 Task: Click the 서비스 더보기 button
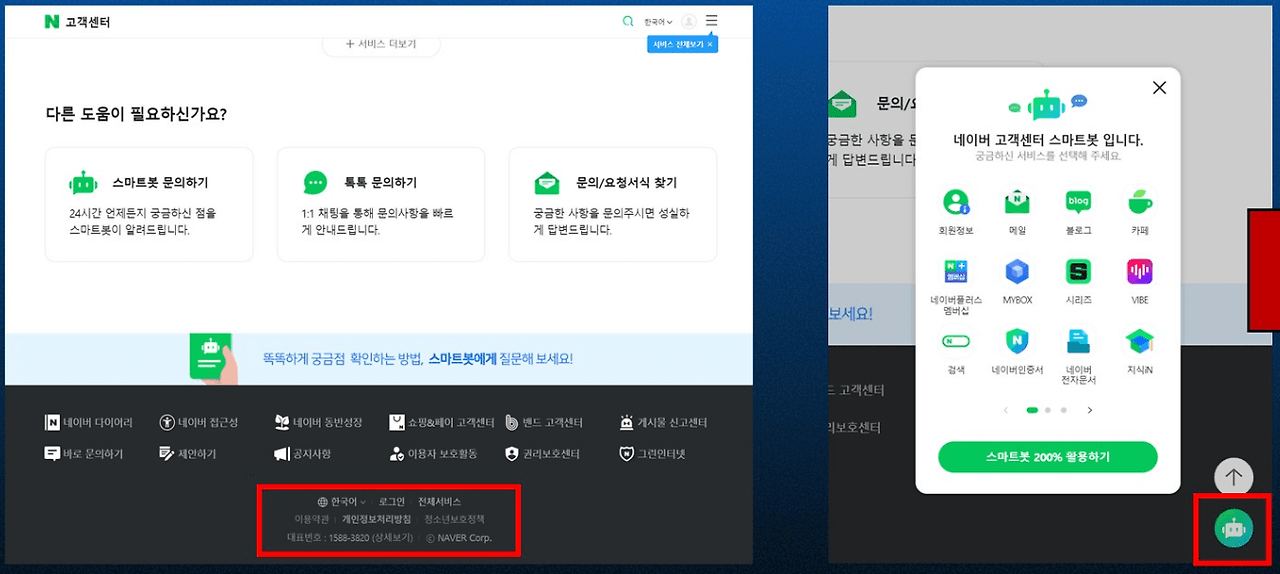381,44
